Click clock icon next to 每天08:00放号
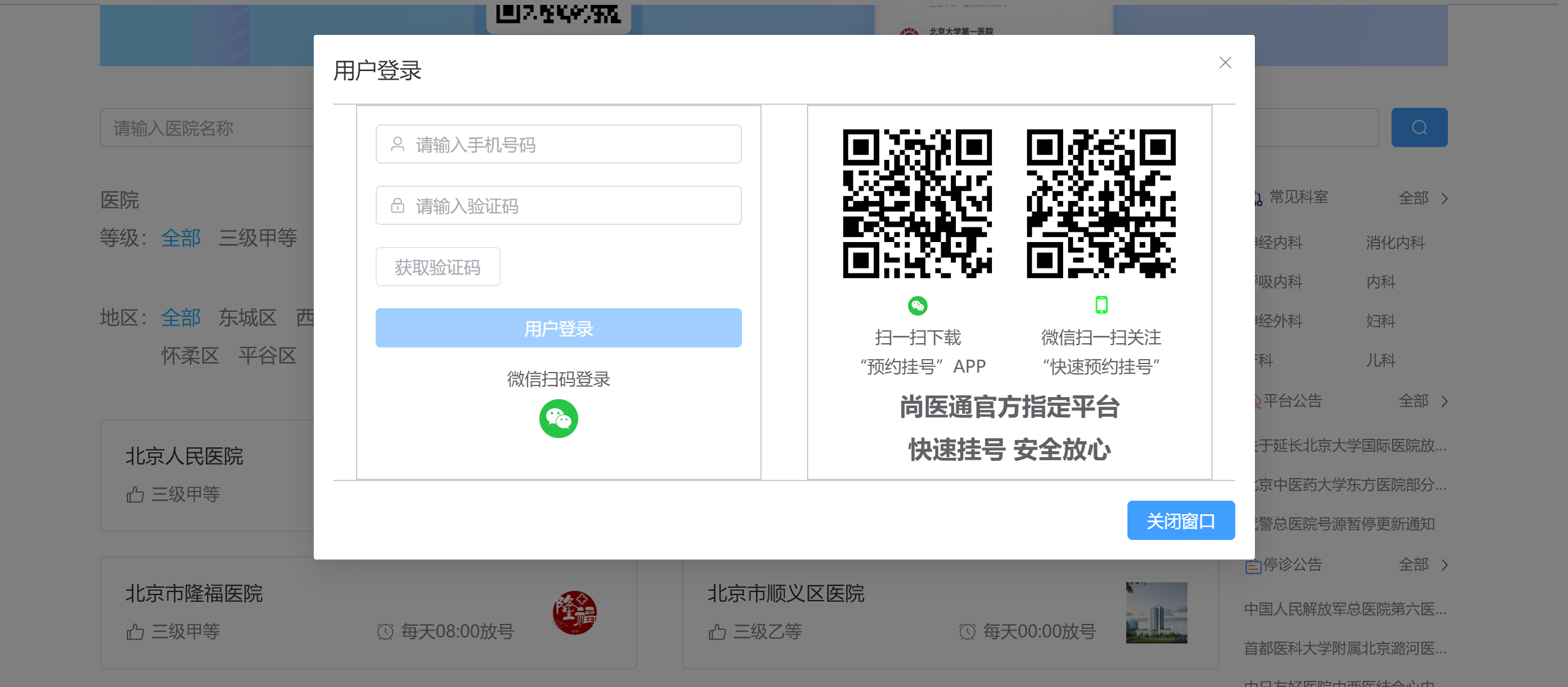 click(385, 631)
